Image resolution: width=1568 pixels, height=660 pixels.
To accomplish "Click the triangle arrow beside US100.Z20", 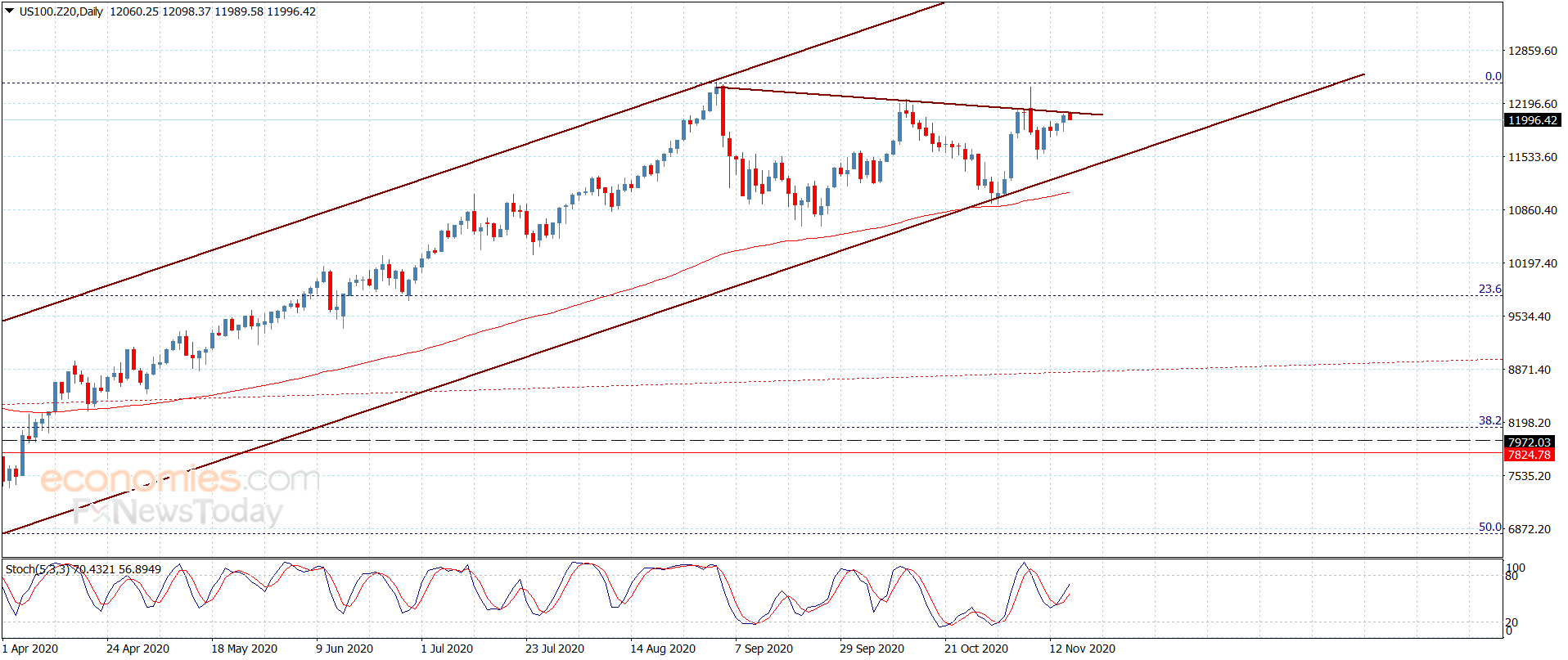I will [9, 11].
